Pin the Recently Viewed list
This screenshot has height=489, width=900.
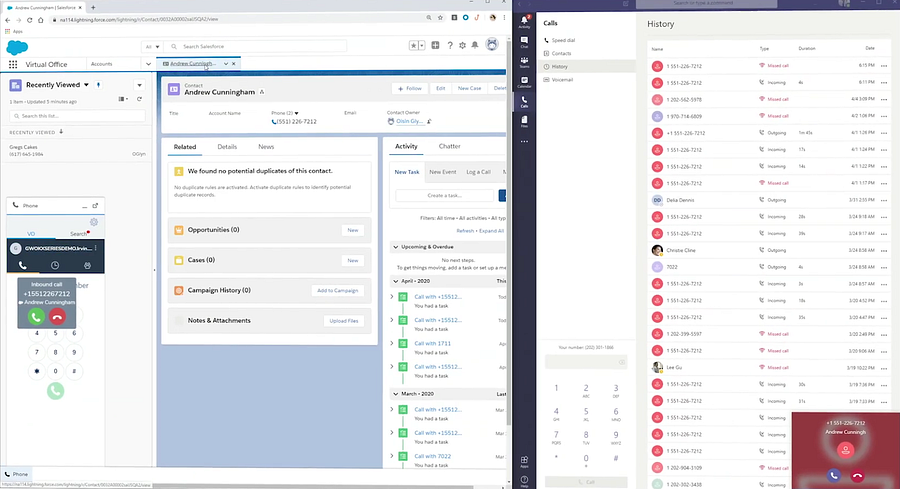pyautogui.click(x=98, y=85)
